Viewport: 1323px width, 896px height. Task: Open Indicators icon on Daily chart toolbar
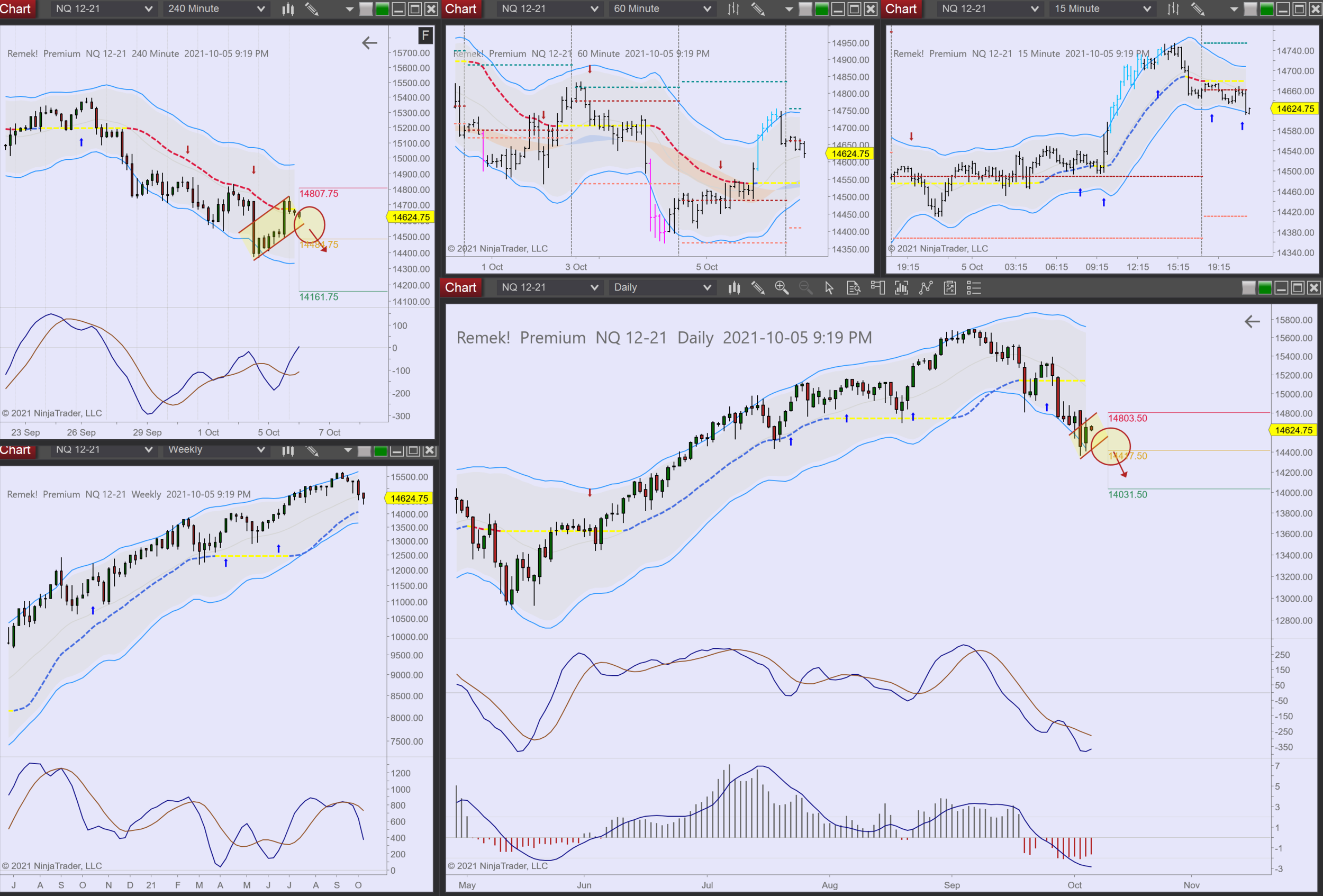901,288
